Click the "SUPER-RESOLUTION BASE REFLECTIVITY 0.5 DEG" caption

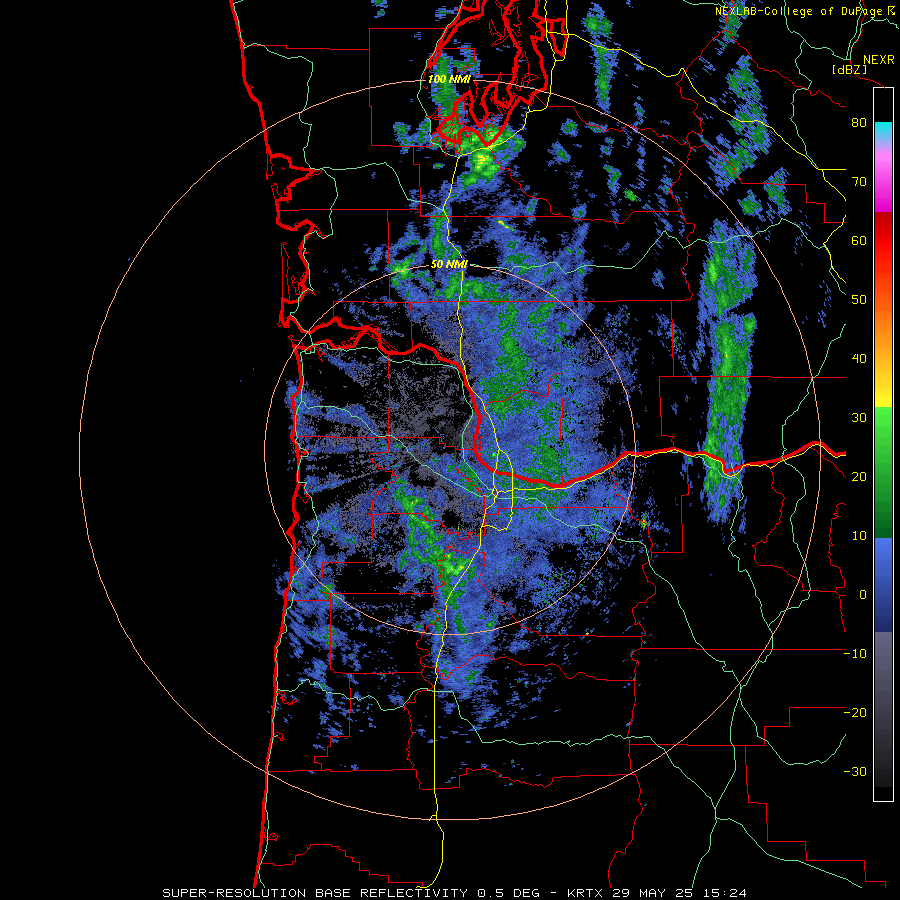tap(351, 893)
